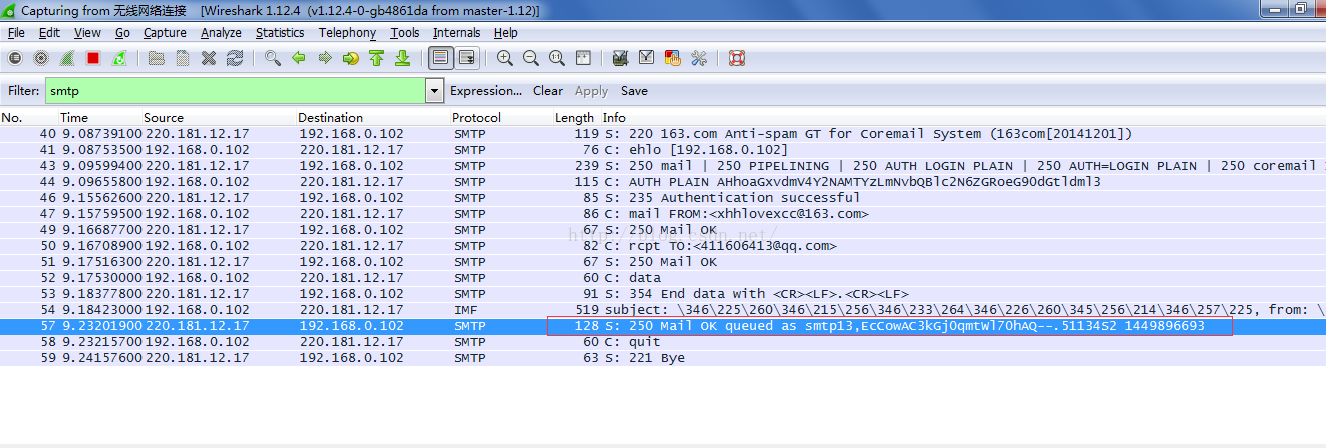The image size is (1326, 448).
Task: Select packet 41 ehlo row
Action: [663, 150]
